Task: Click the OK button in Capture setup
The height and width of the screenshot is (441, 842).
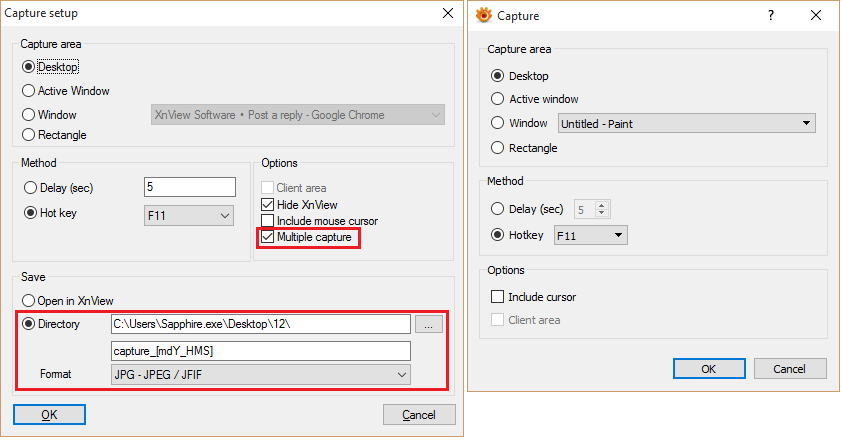Action: coord(49,414)
